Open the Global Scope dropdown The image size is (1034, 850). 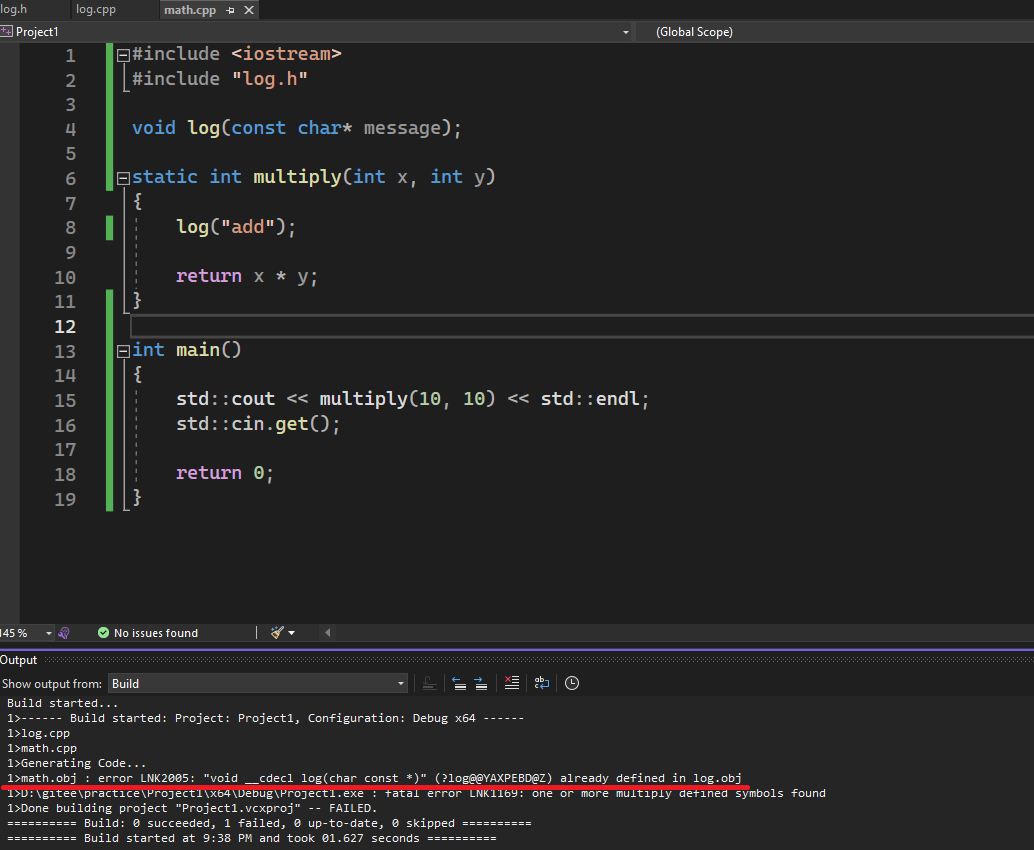pyautogui.click(x=694, y=32)
